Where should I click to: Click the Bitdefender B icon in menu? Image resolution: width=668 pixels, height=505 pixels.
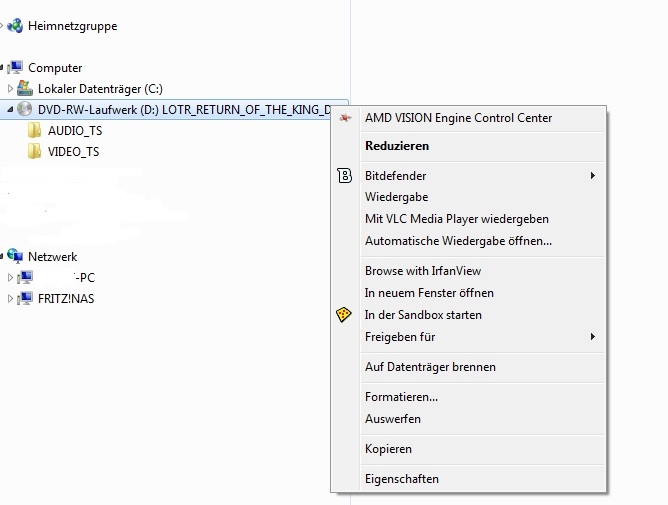(344, 175)
